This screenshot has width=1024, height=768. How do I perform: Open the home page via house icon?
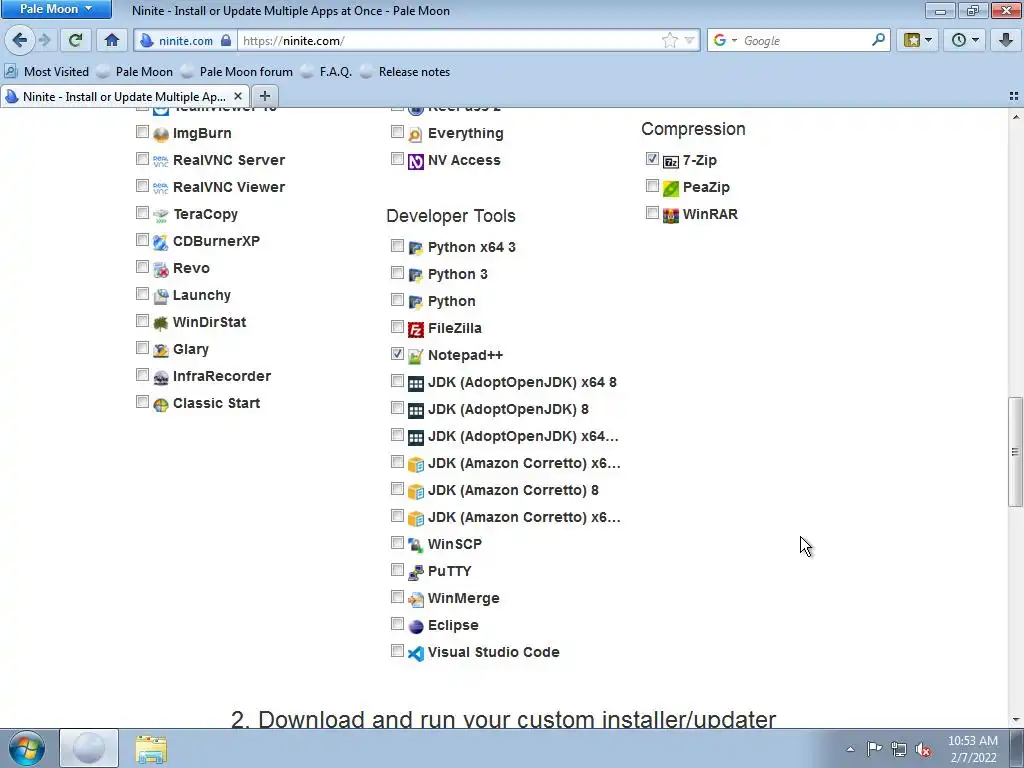[112, 40]
